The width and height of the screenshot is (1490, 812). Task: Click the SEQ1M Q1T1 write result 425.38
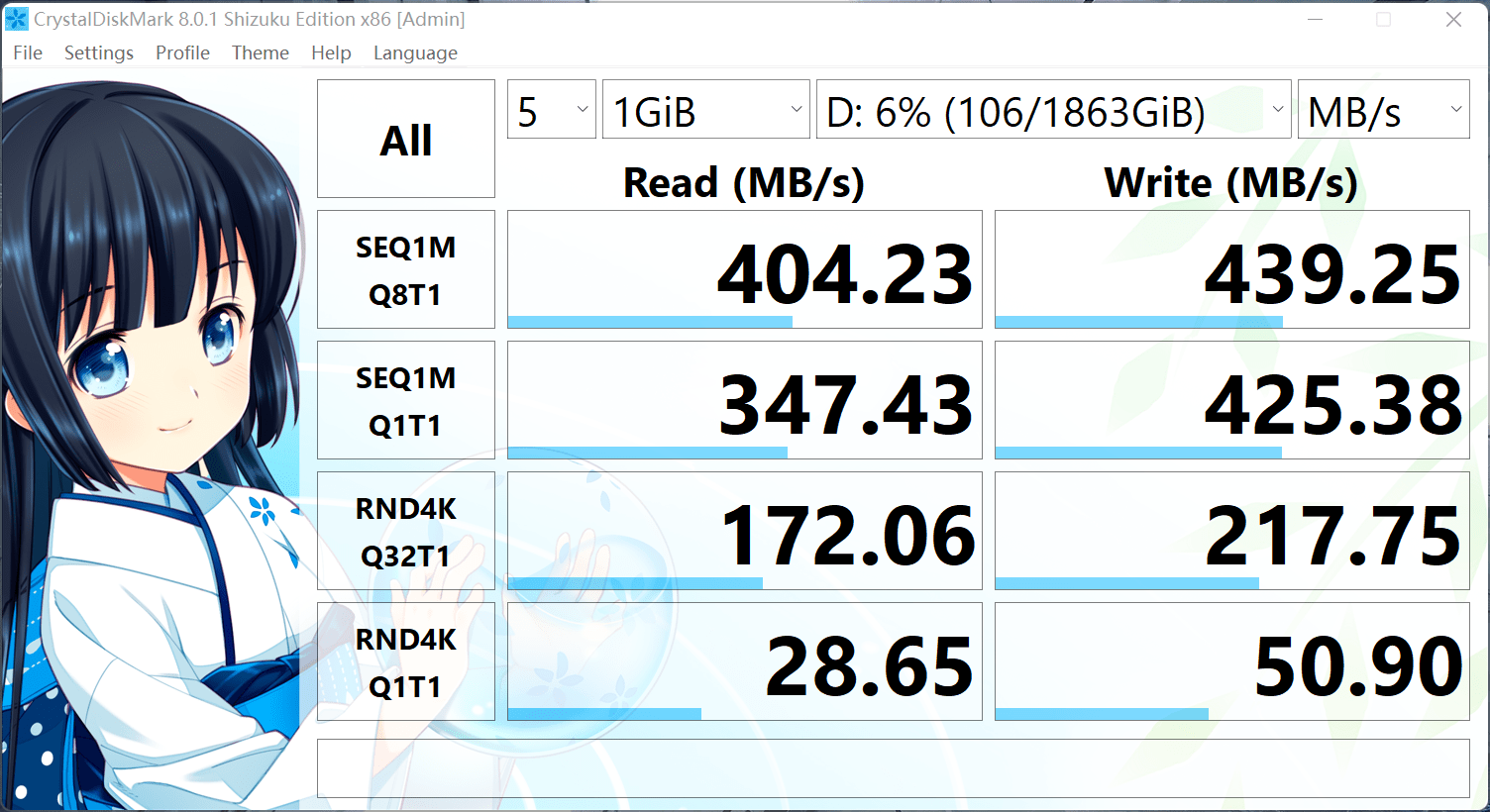[x=1232, y=400]
